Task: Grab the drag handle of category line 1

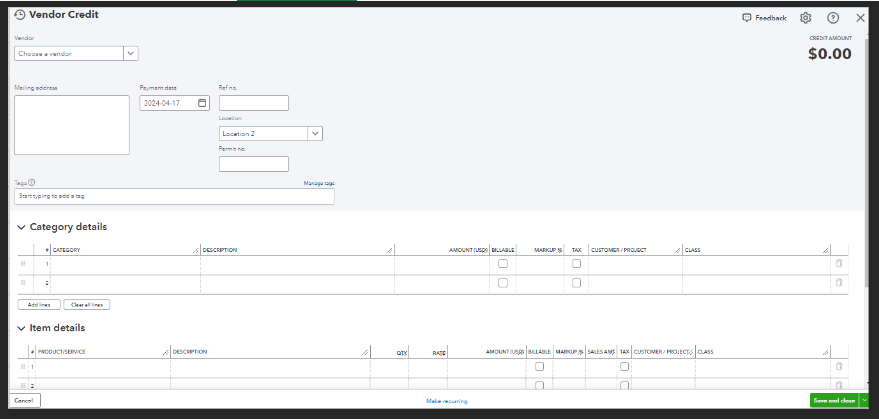Action: click(x=23, y=264)
